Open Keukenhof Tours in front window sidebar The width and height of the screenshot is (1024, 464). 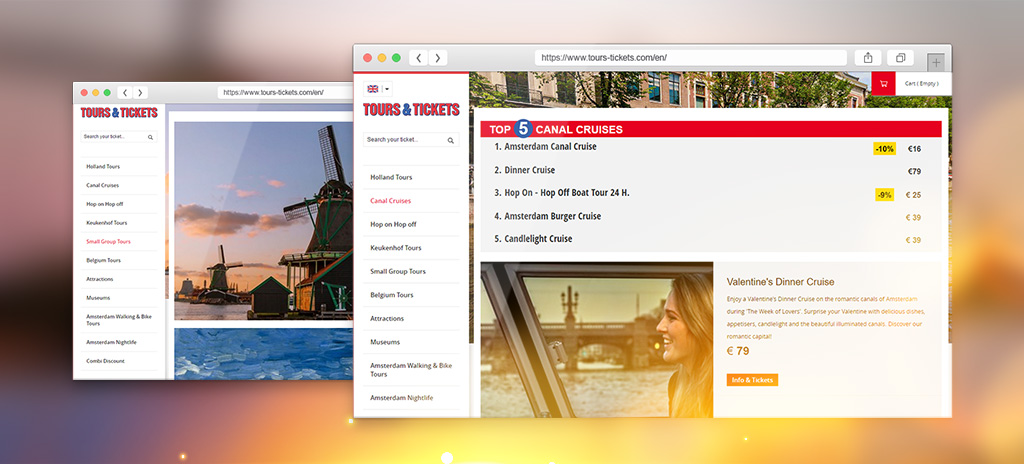tap(395, 248)
